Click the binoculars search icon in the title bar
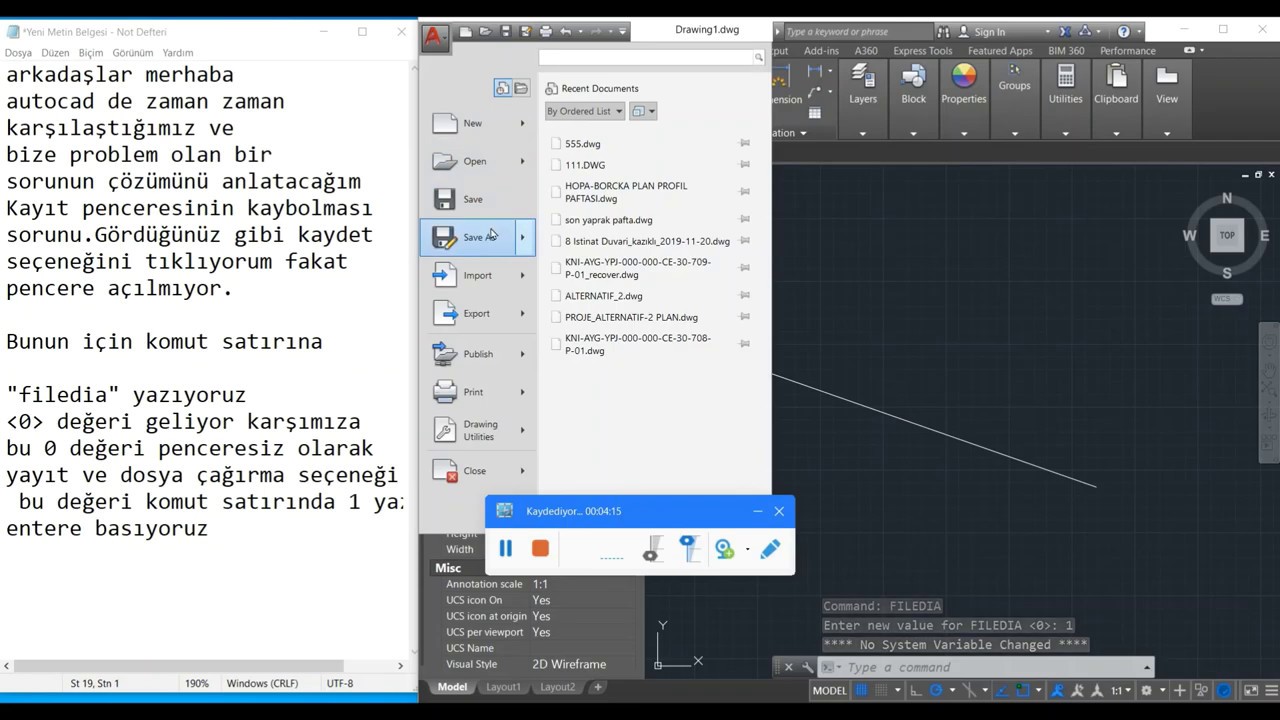The image size is (1280, 720). [943, 32]
